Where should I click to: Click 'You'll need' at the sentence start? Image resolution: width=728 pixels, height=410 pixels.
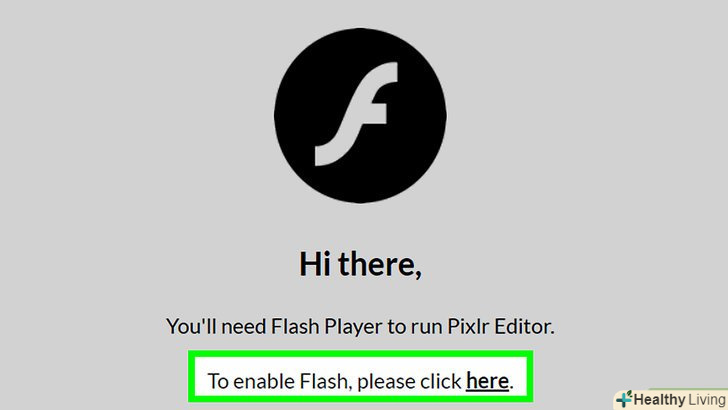point(215,326)
